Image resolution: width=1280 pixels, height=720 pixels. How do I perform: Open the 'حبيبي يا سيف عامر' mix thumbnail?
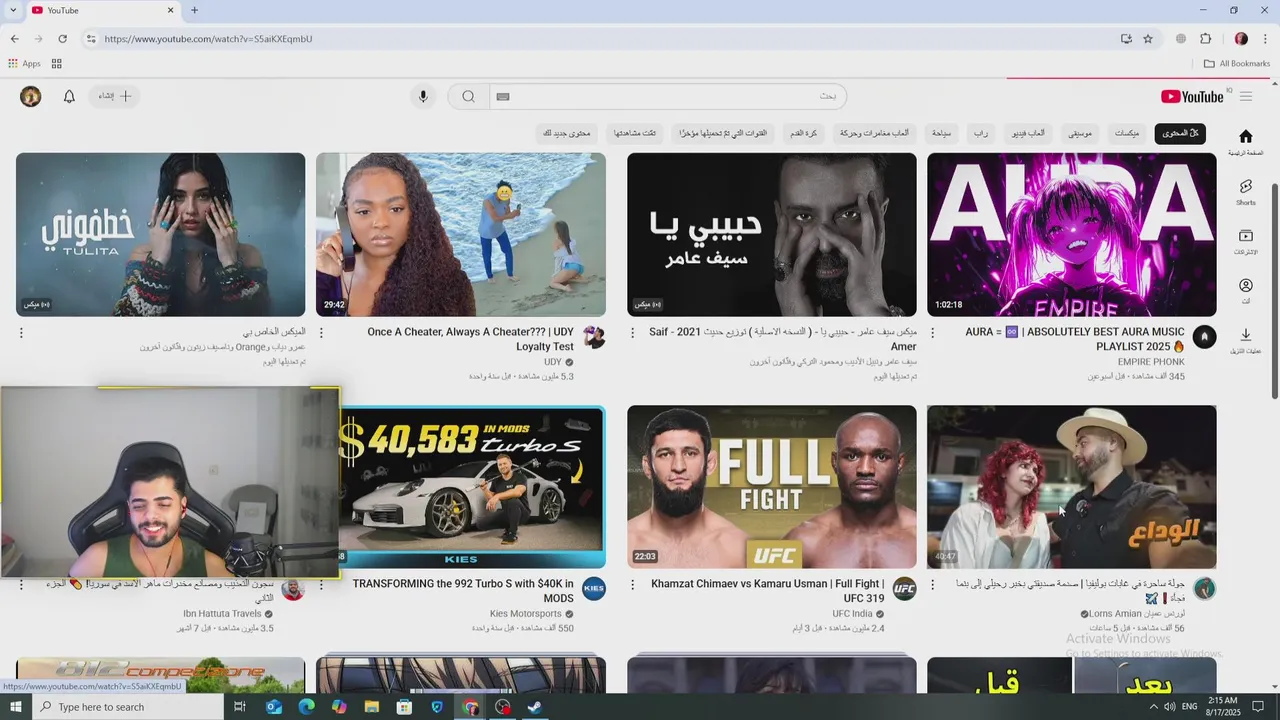point(771,234)
